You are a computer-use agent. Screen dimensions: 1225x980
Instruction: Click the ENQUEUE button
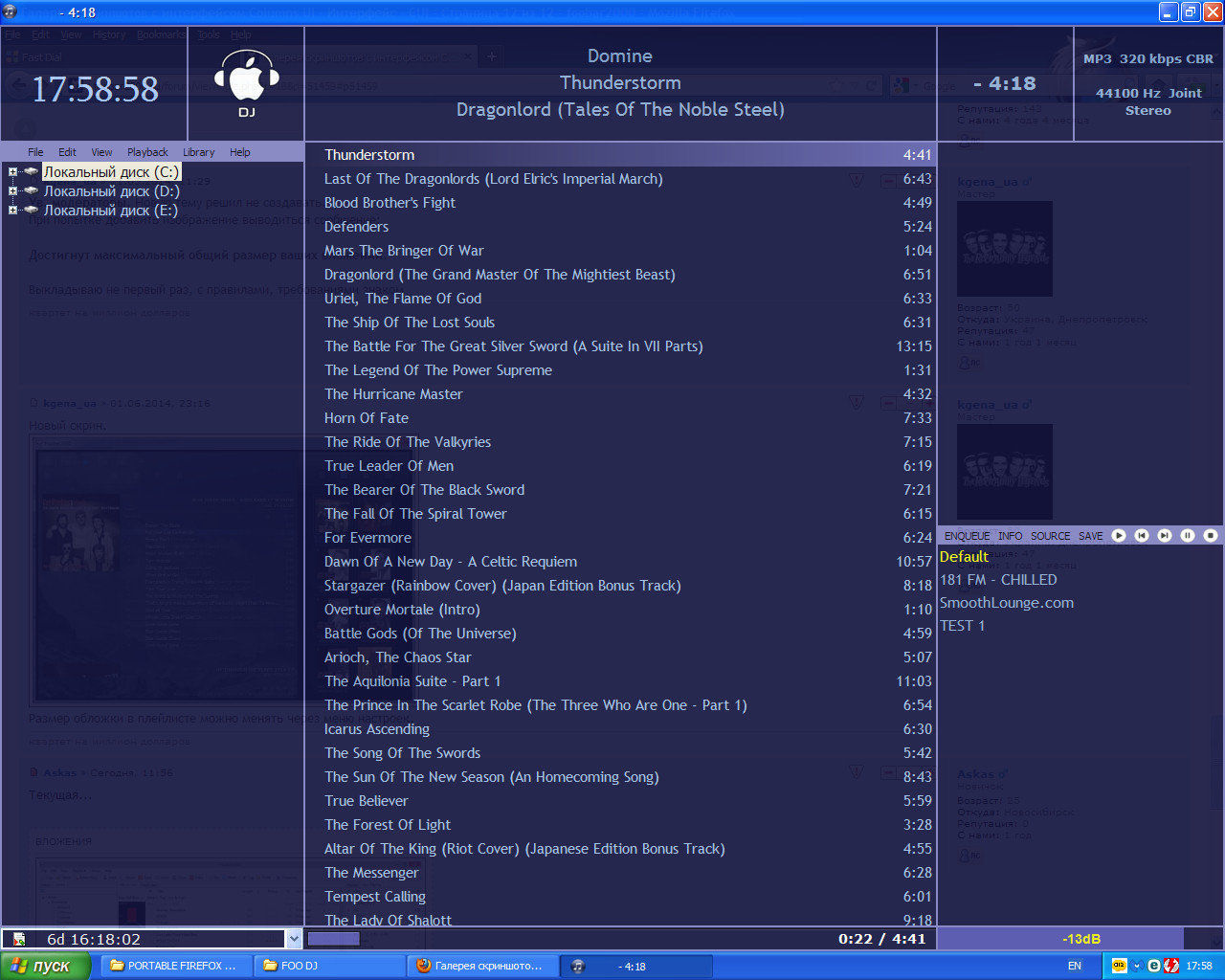tap(967, 536)
